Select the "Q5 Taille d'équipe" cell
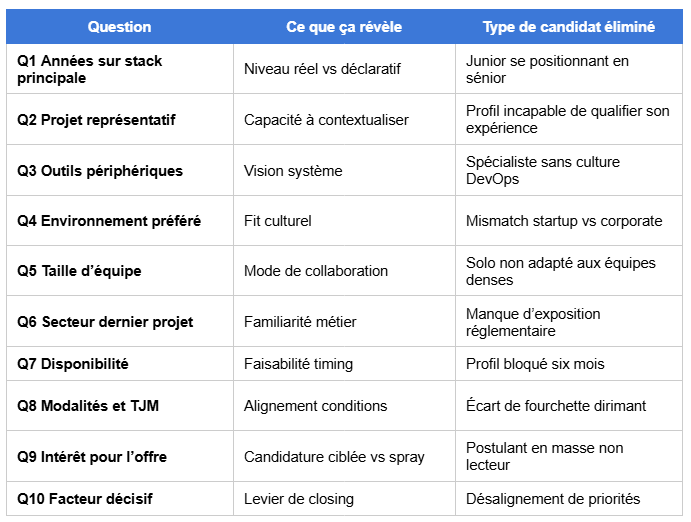The image size is (691, 522). (x=119, y=271)
